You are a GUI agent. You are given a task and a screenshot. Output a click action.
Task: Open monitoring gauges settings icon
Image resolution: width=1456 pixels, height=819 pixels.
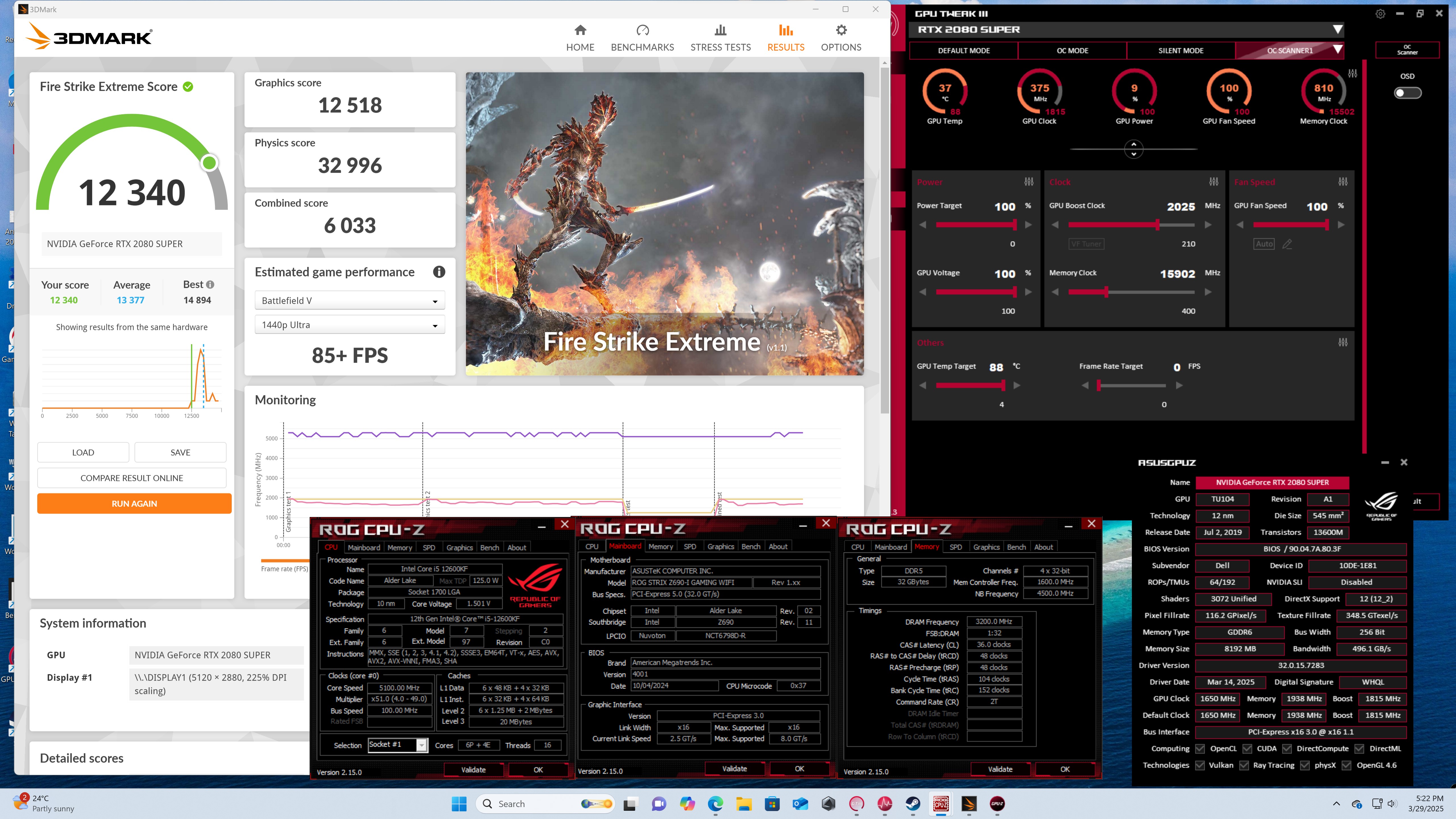(1353, 73)
